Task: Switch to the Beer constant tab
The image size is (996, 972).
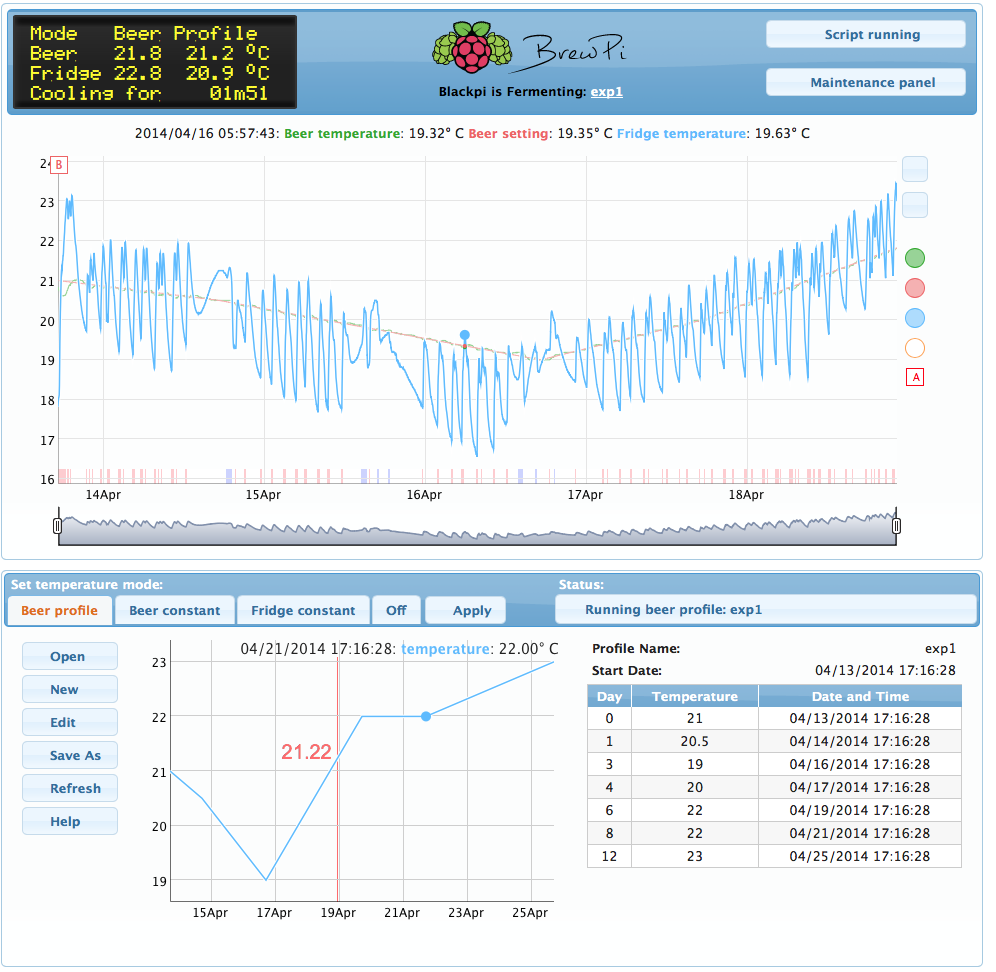Action: click(x=175, y=610)
